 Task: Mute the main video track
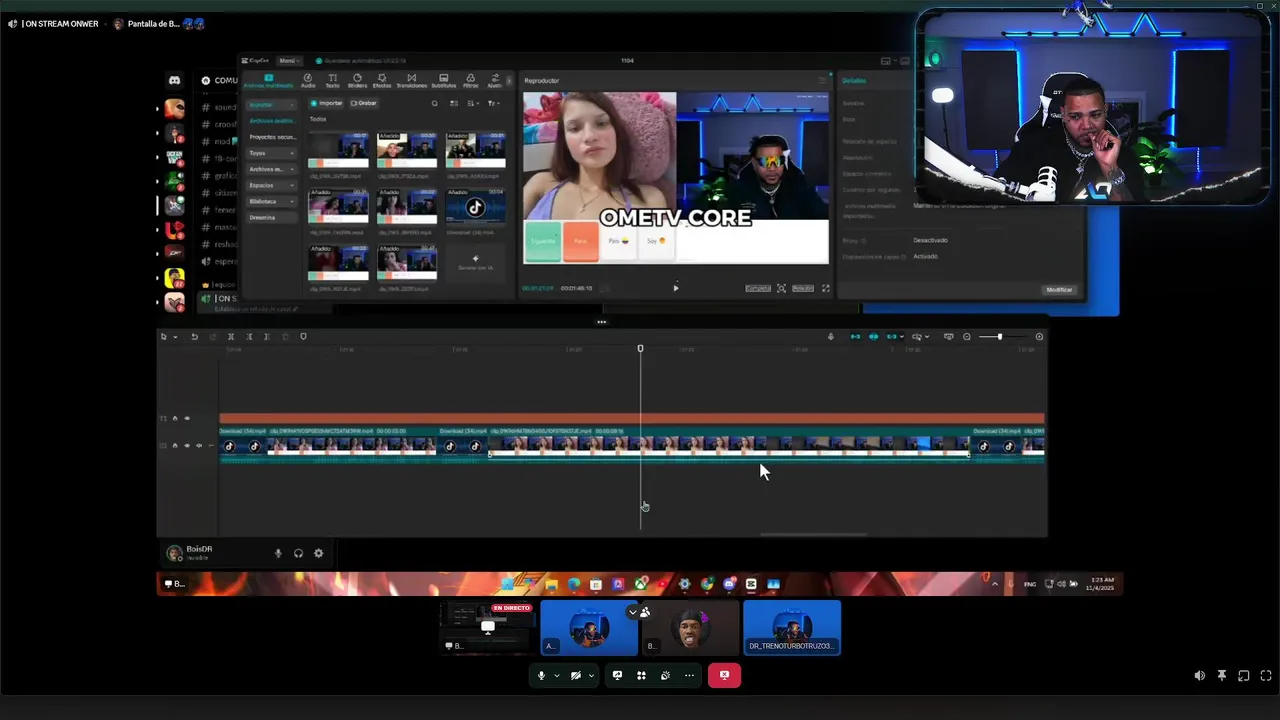(199, 446)
